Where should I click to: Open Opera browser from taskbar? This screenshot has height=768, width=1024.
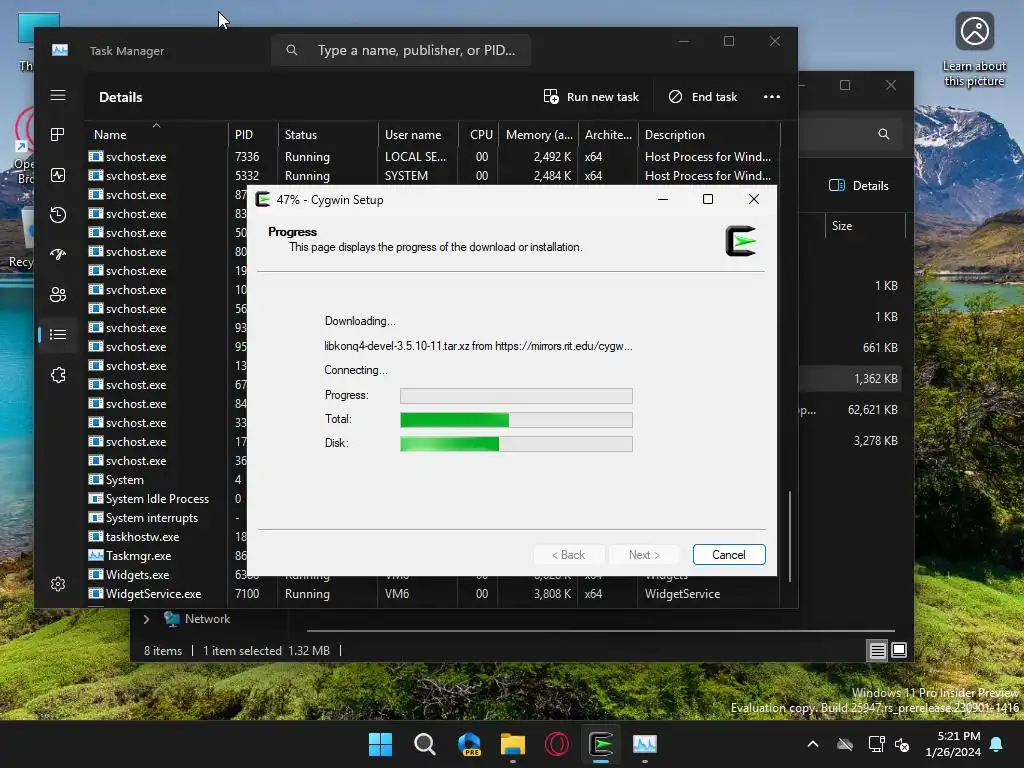[556, 744]
